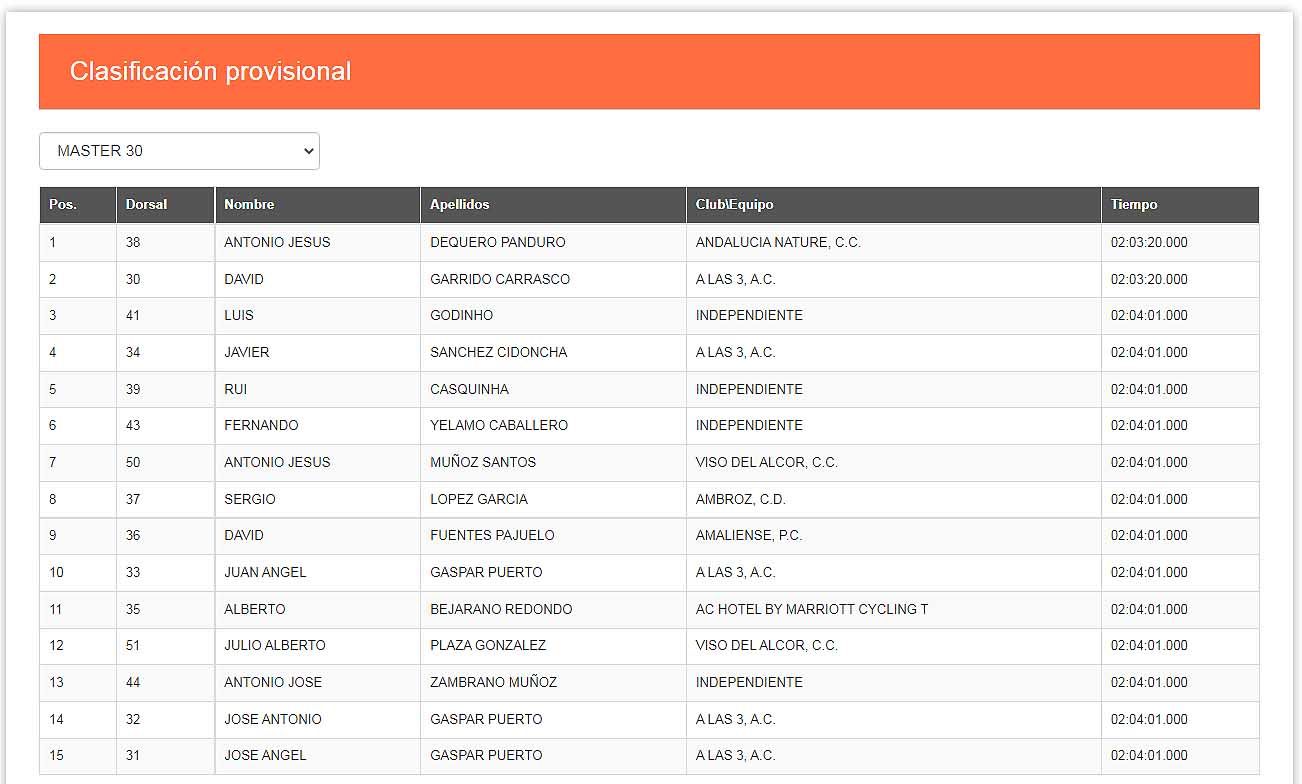
Task: Click the name FERNANDO
Action: [x=261, y=425]
